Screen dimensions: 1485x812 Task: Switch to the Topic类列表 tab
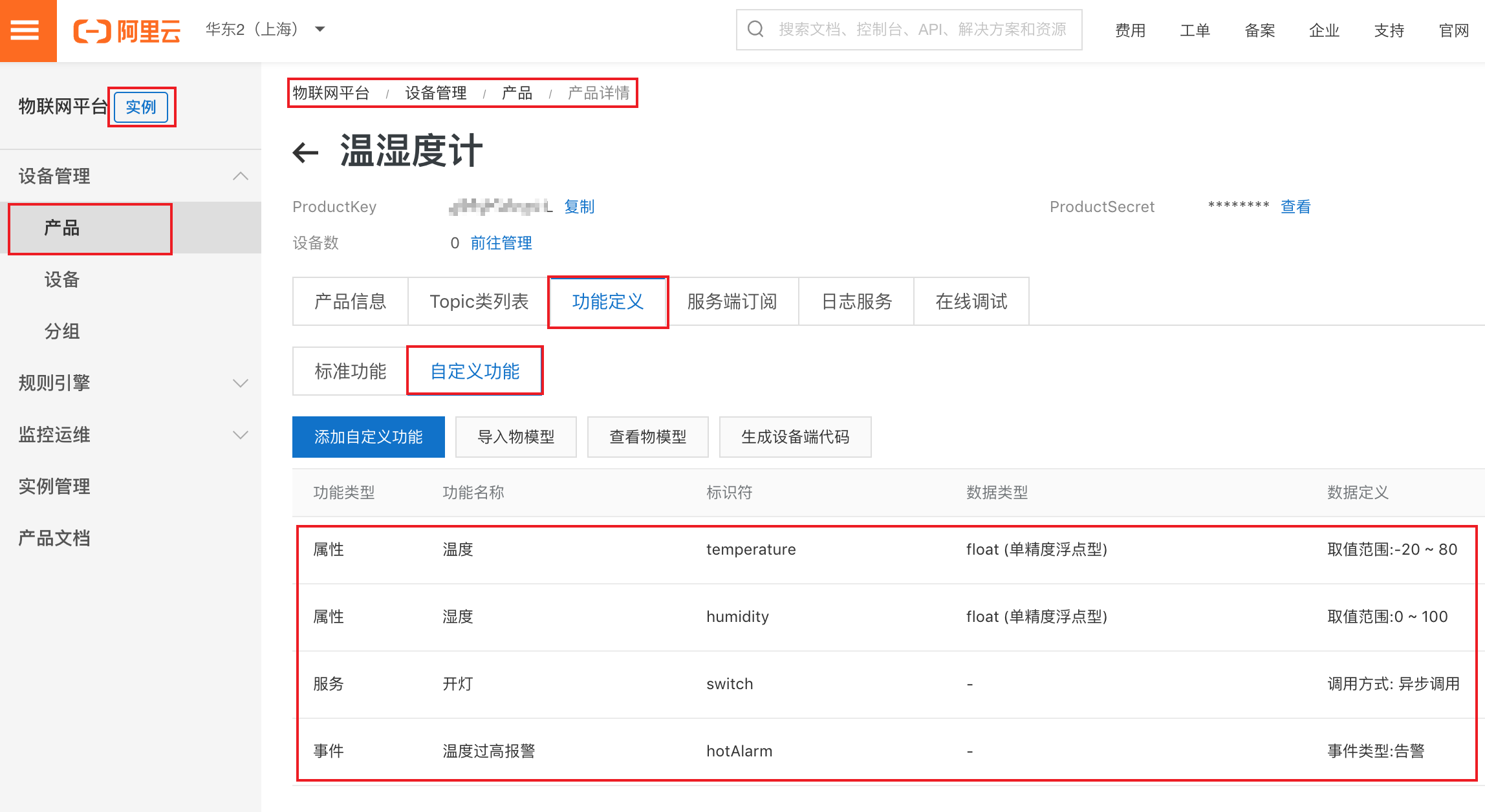479,301
